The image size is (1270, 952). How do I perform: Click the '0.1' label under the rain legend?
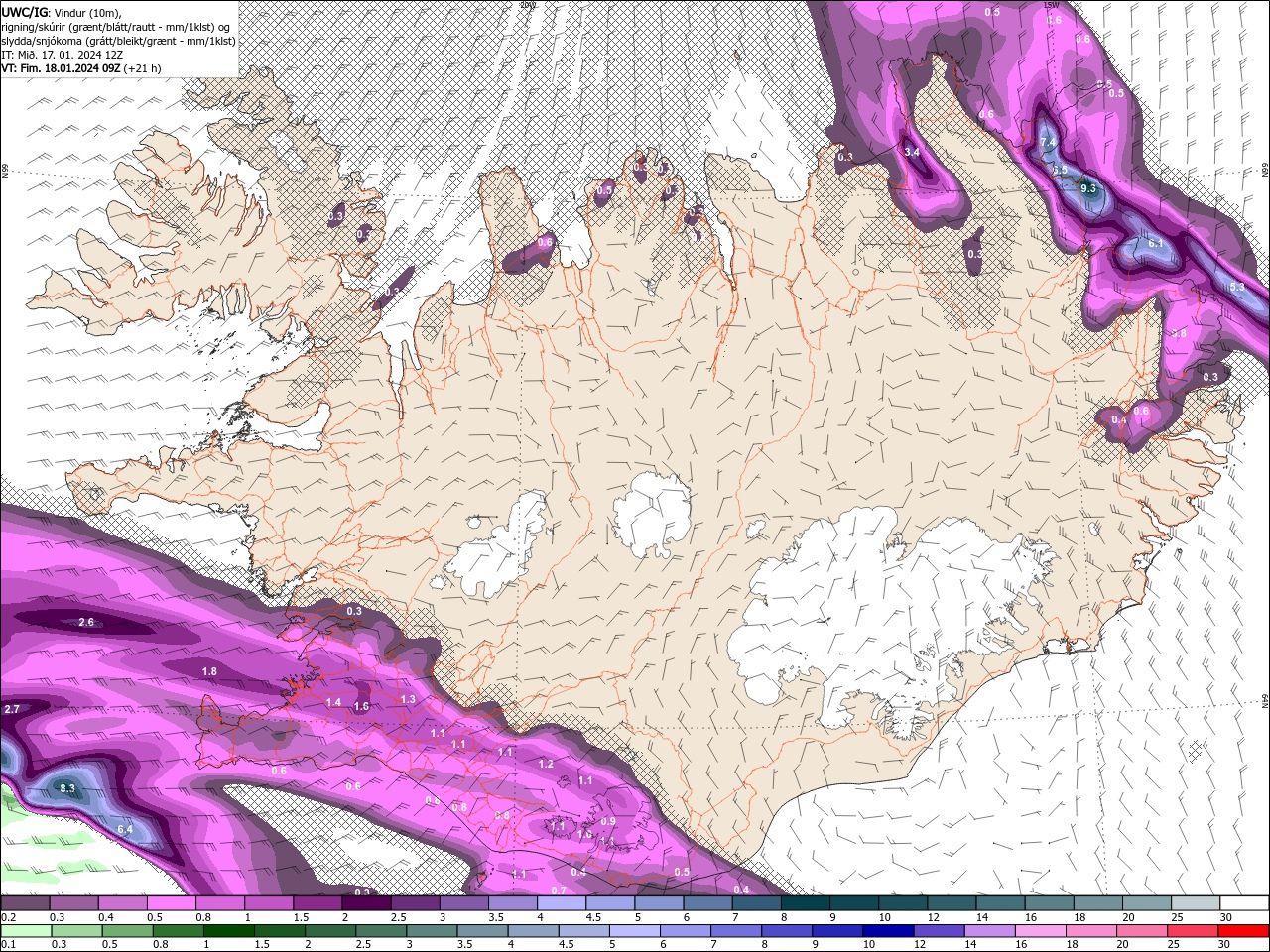click(x=7, y=945)
